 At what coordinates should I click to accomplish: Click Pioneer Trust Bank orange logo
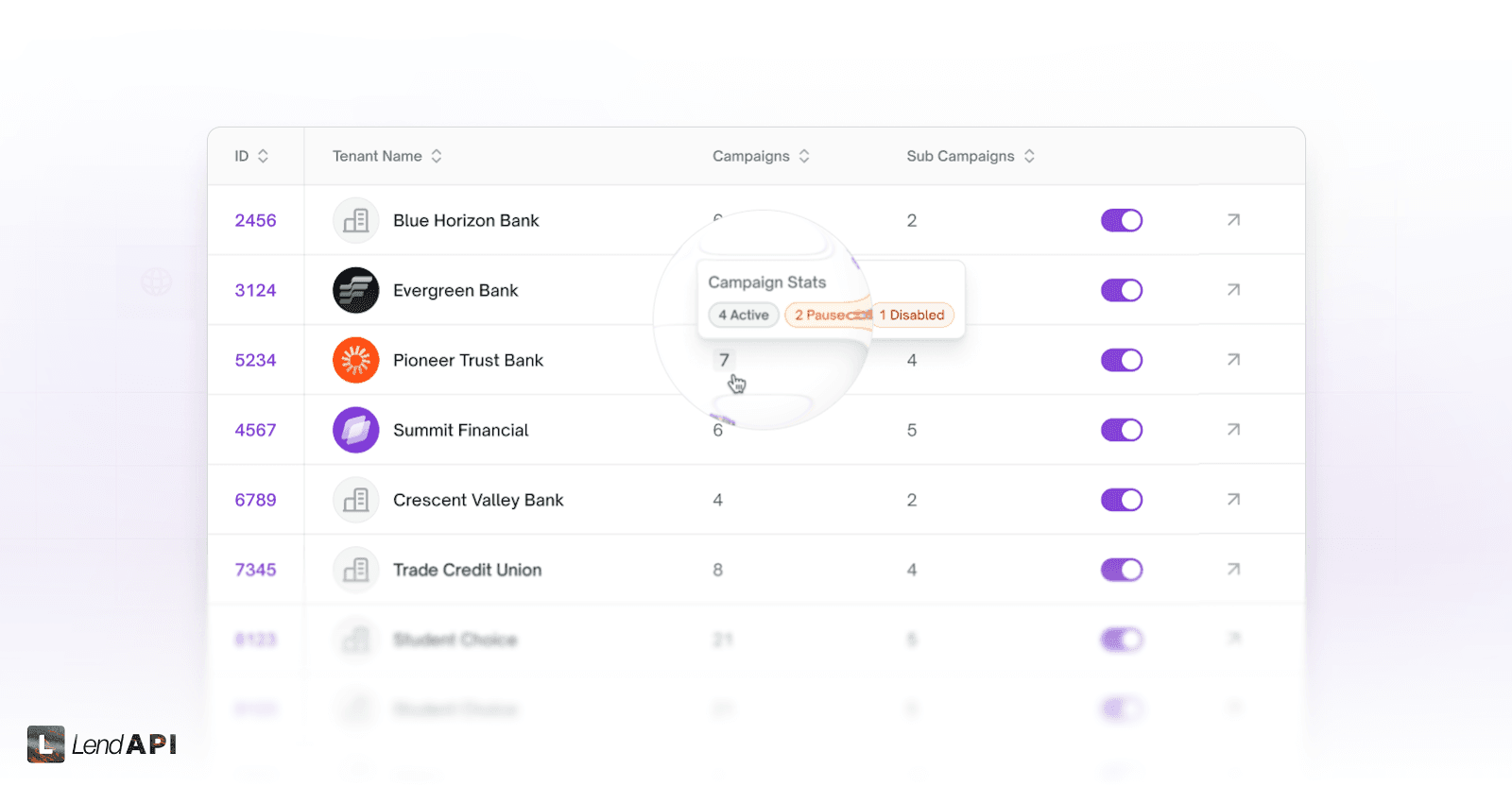click(x=356, y=360)
